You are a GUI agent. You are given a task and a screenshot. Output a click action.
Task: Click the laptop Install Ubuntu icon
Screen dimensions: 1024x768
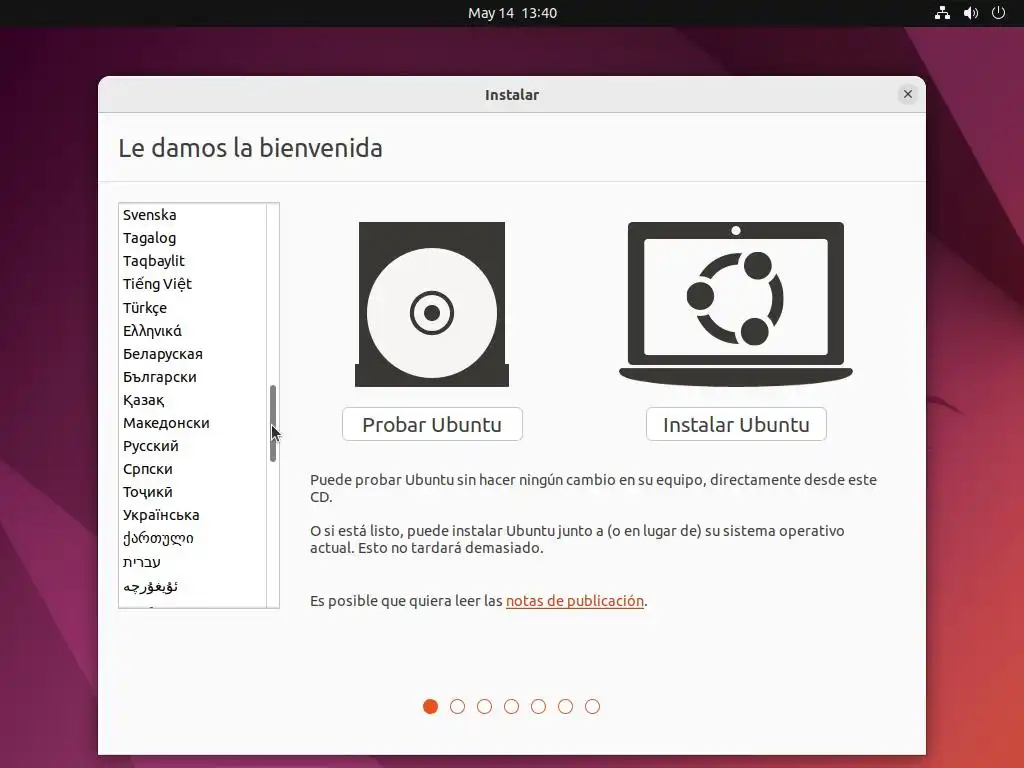pyautogui.click(x=736, y=304)
